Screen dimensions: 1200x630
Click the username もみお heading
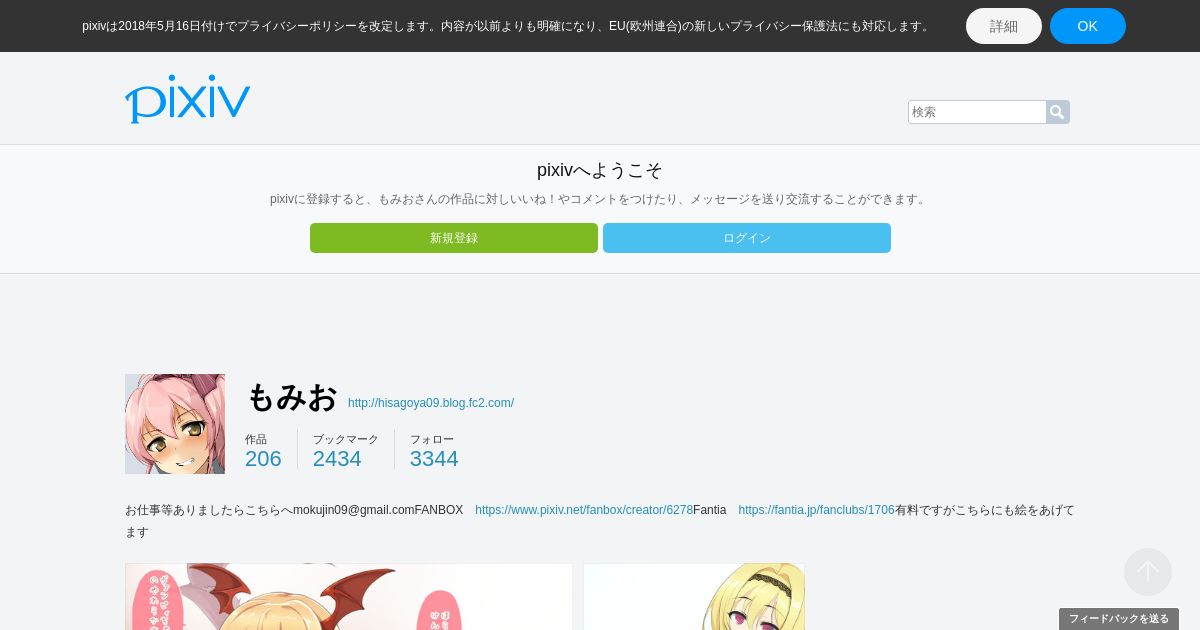pos(292,397)
